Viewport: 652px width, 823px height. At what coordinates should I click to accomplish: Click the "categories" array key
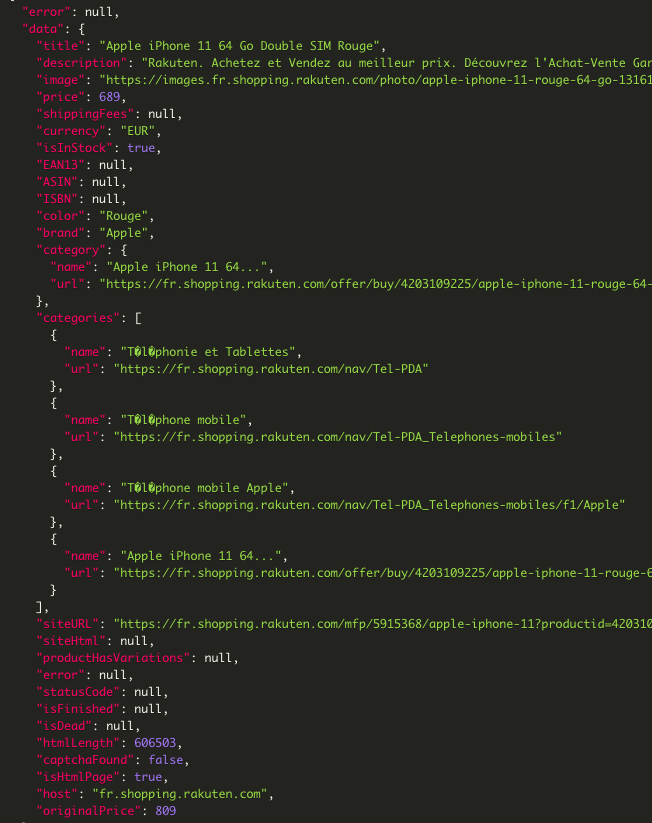(78, 318)
